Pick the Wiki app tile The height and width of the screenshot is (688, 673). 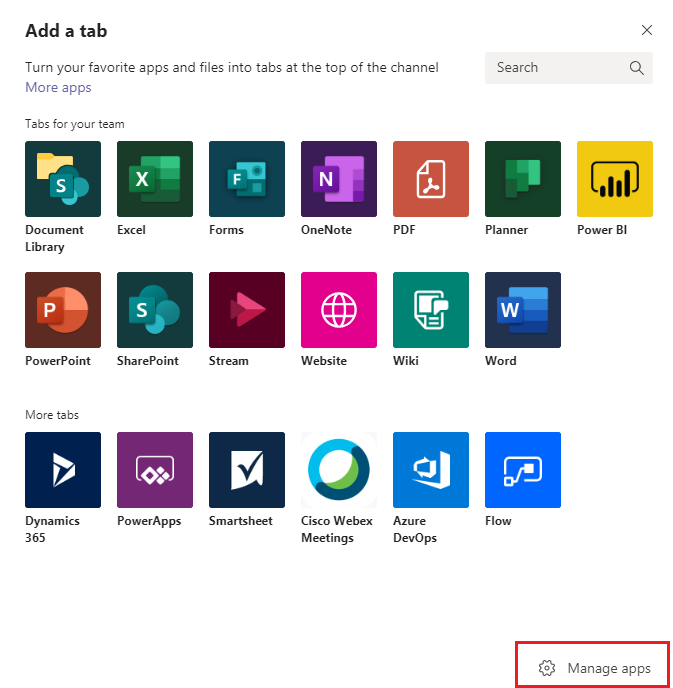click(431, 310)
